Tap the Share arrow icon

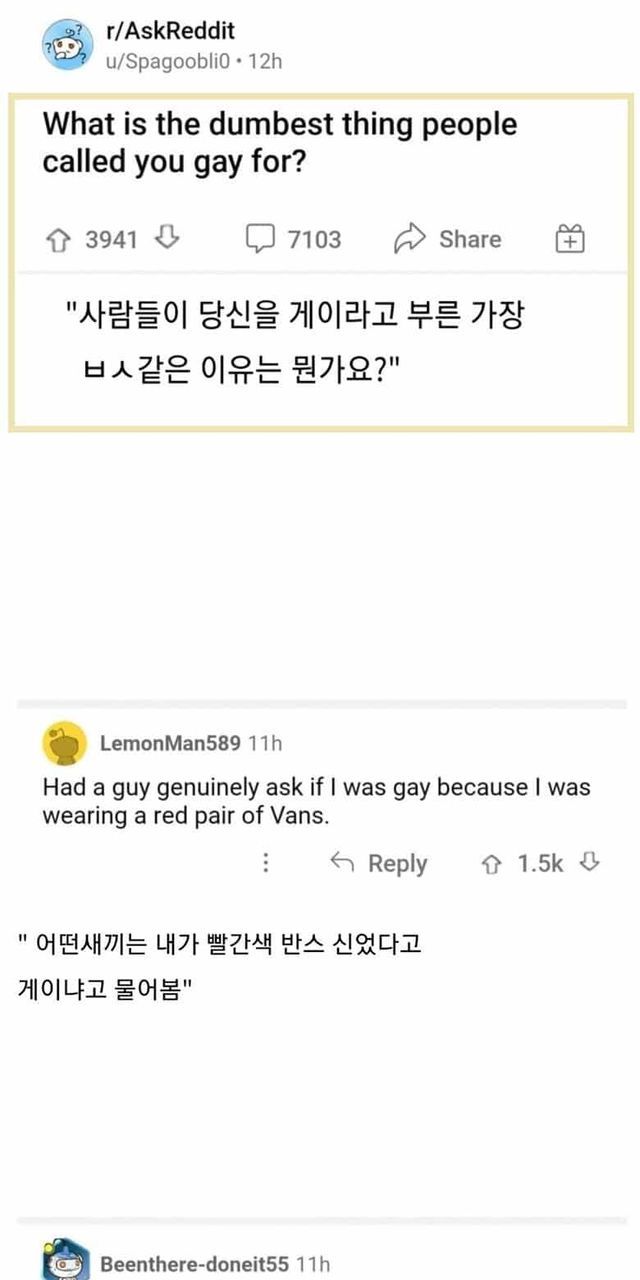[410, 239]
